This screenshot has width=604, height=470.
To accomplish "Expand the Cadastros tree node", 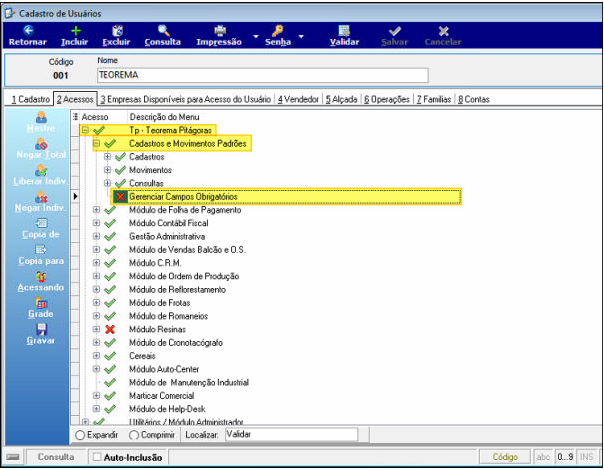I will pos(107,157).
